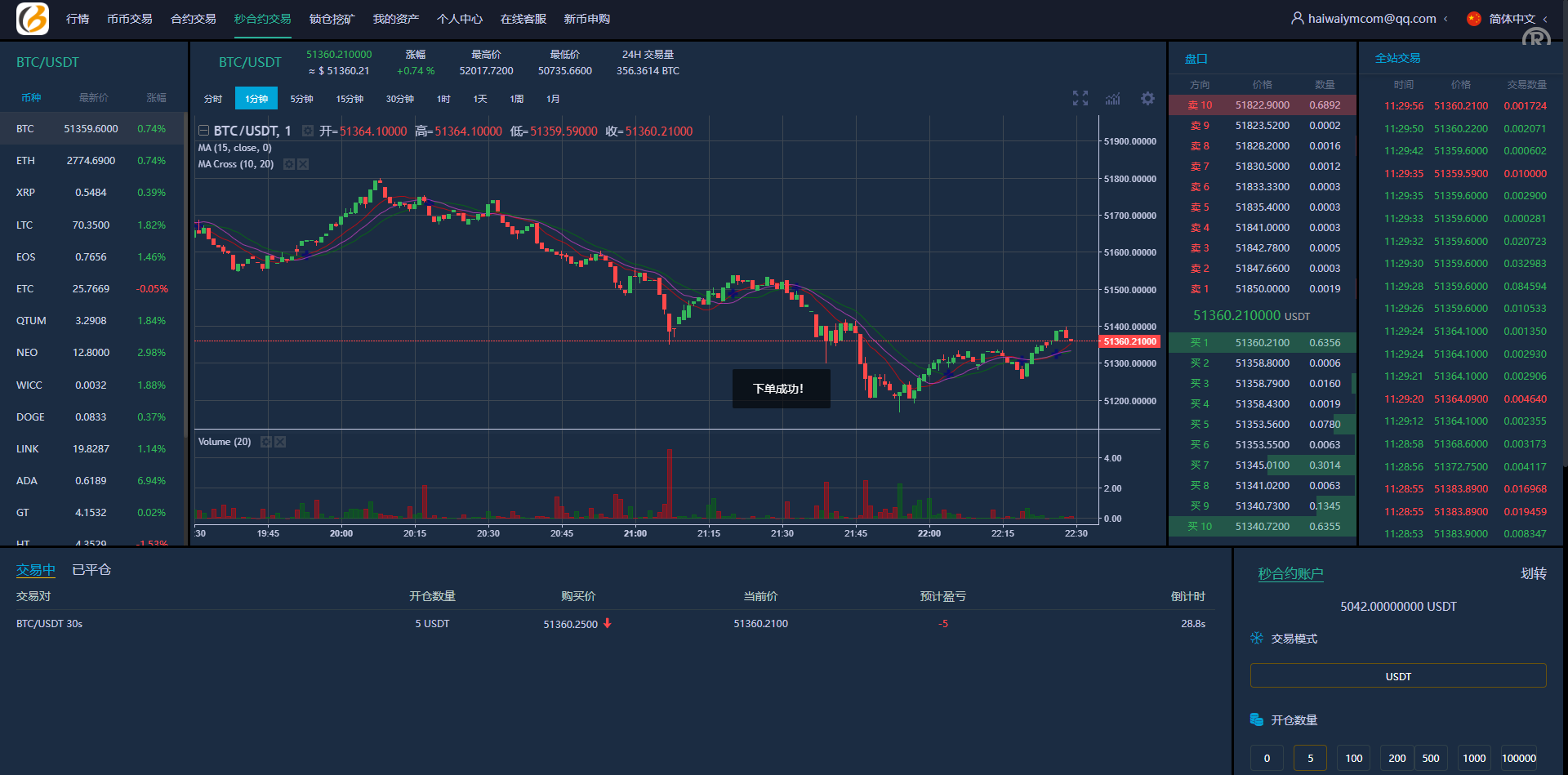Viewport: 1568px width, 775px height.
Task: Open the 简体中文 language dropdown
Action: pos(1511,19)
